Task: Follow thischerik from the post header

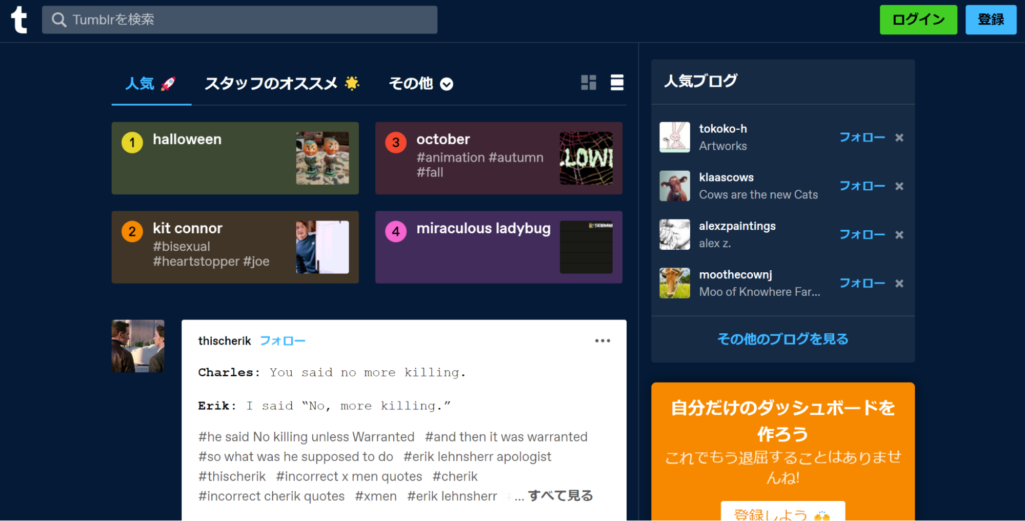Action: click(x=282, y=341)
